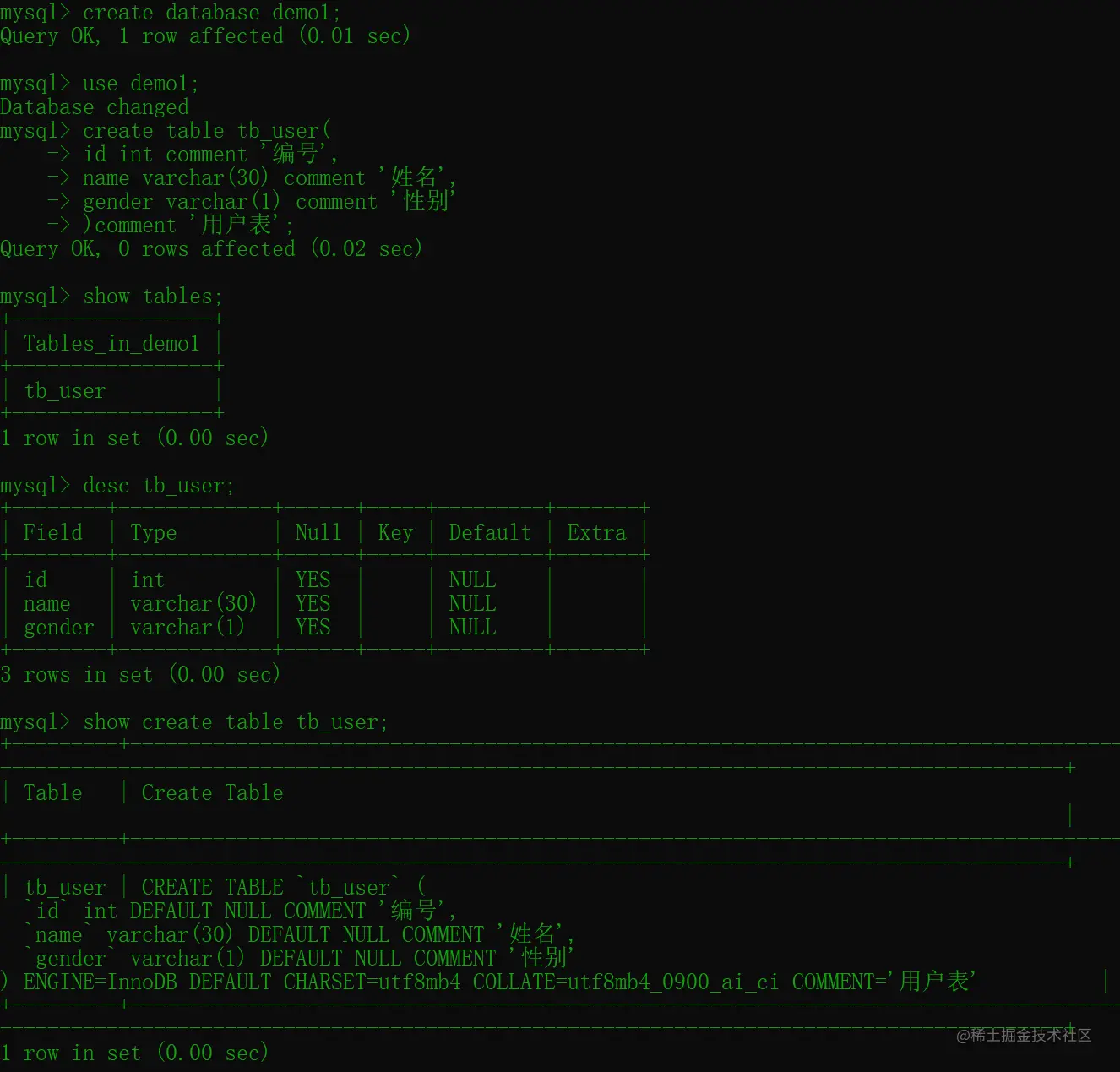Click 'ENGINE=InnoDB' in the result

pyautogui.click(x=100, y=982)
